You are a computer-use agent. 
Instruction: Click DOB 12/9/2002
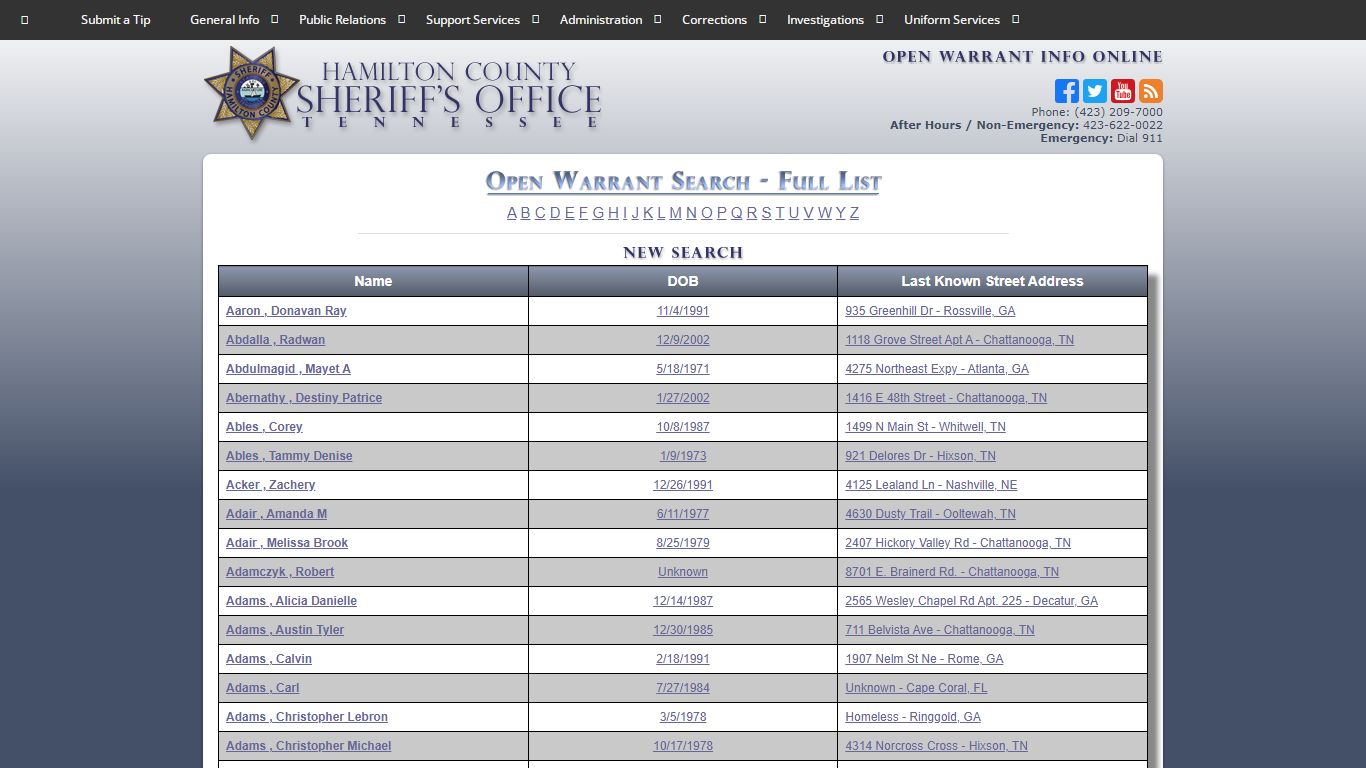[x=683, y=340]
